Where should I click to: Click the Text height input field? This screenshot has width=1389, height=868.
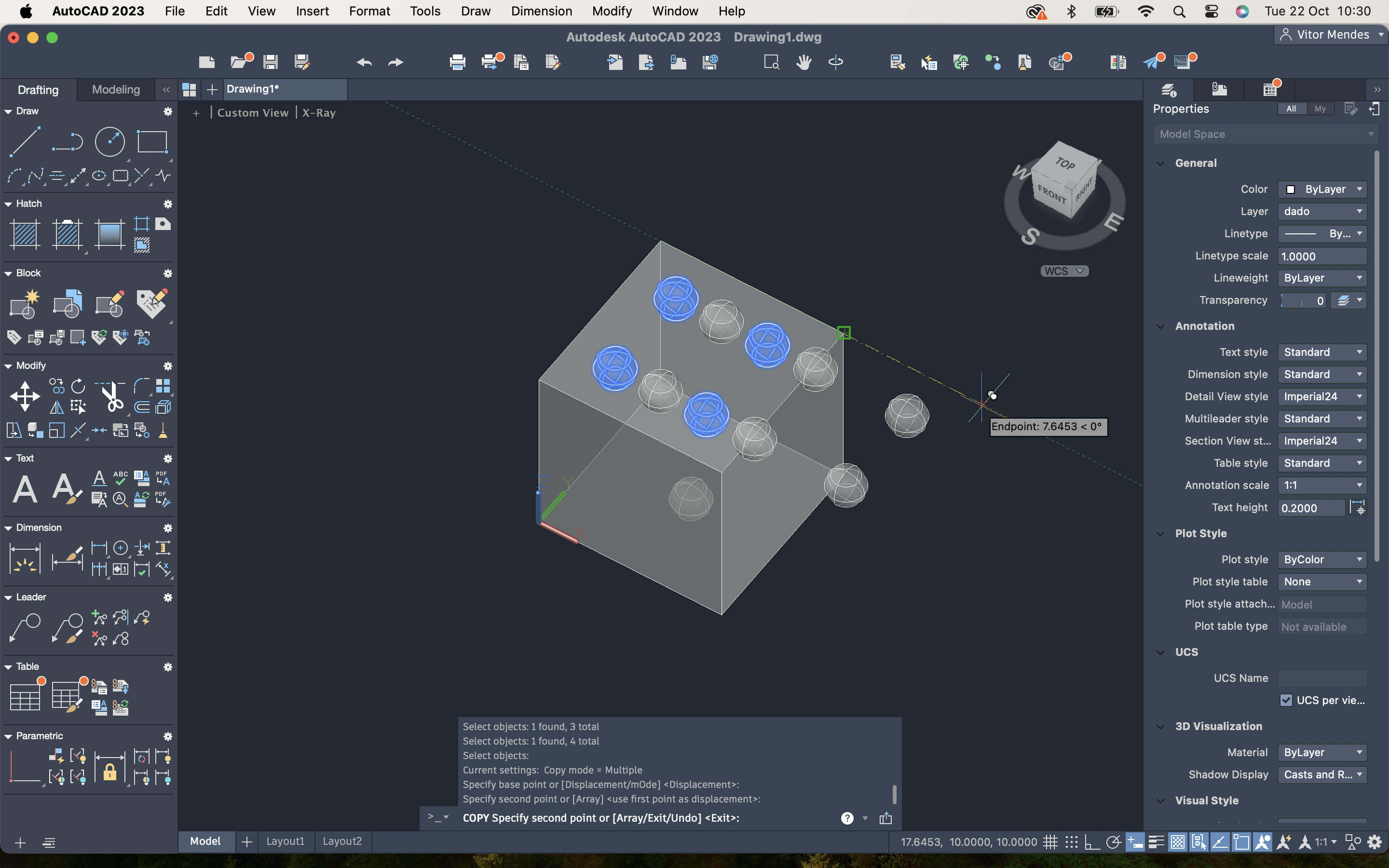(1311, 507)
